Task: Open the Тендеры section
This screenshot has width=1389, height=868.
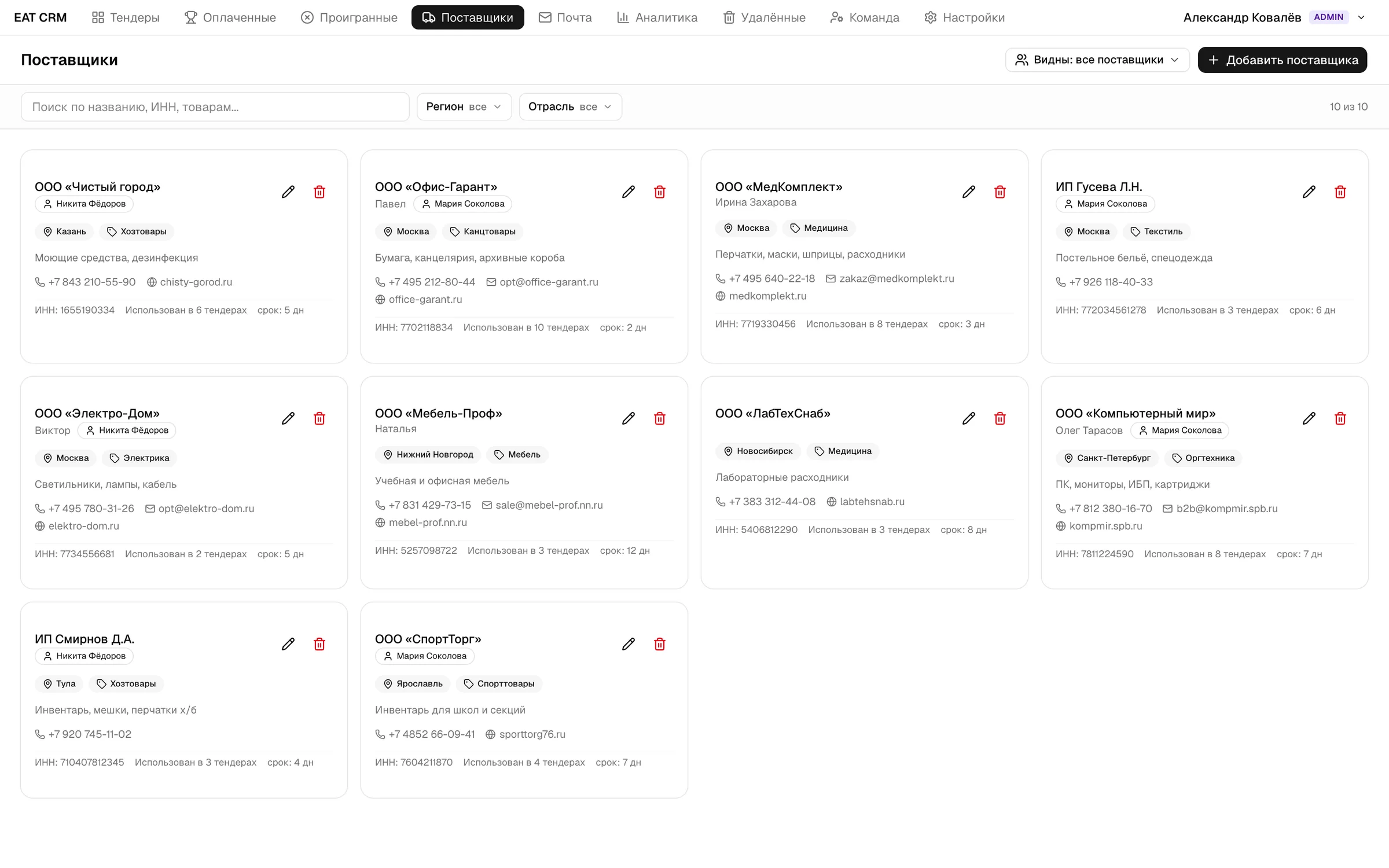Action: point(126,17)
